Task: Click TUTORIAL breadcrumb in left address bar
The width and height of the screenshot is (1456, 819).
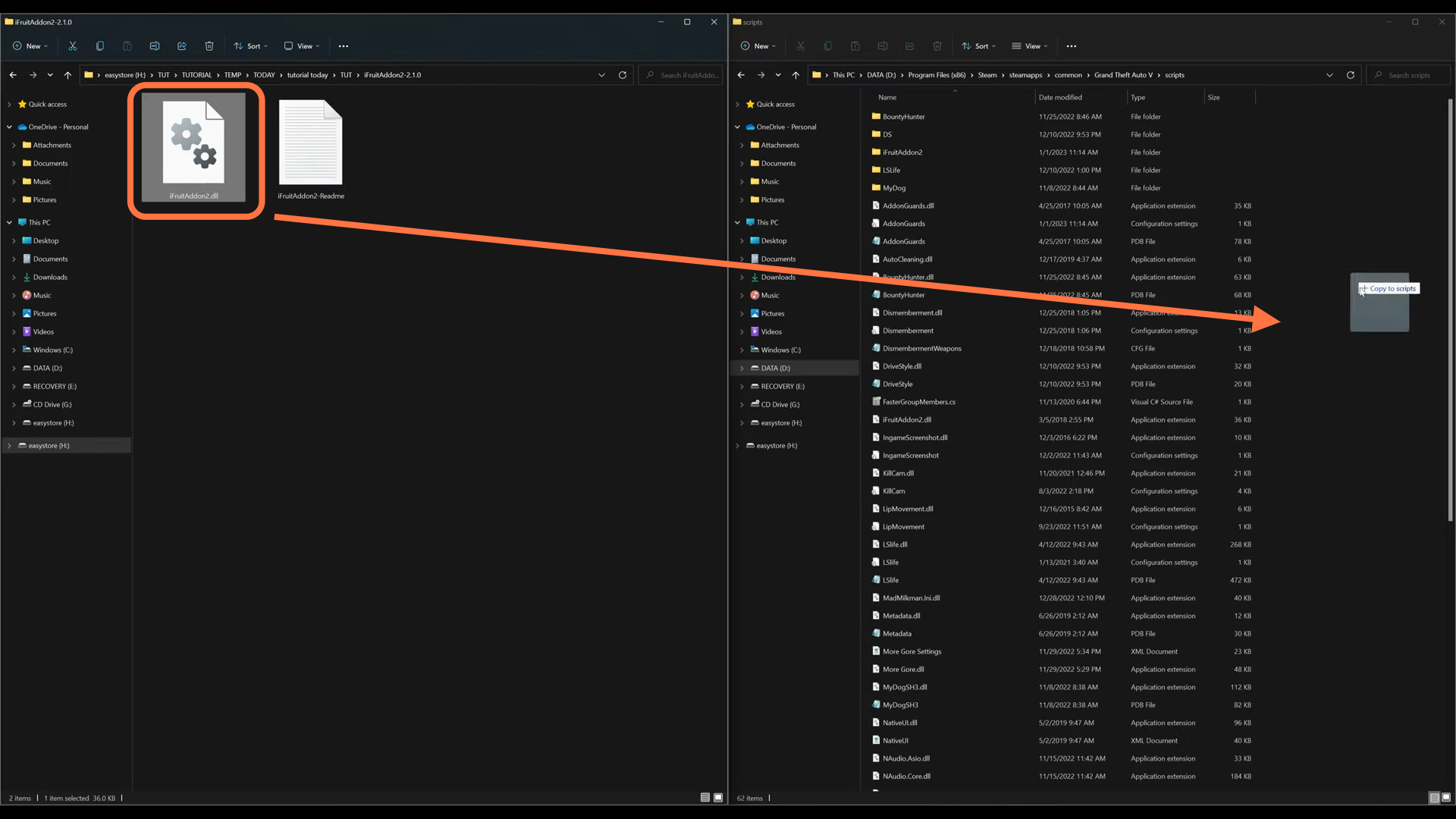Action: coord(196,75)
